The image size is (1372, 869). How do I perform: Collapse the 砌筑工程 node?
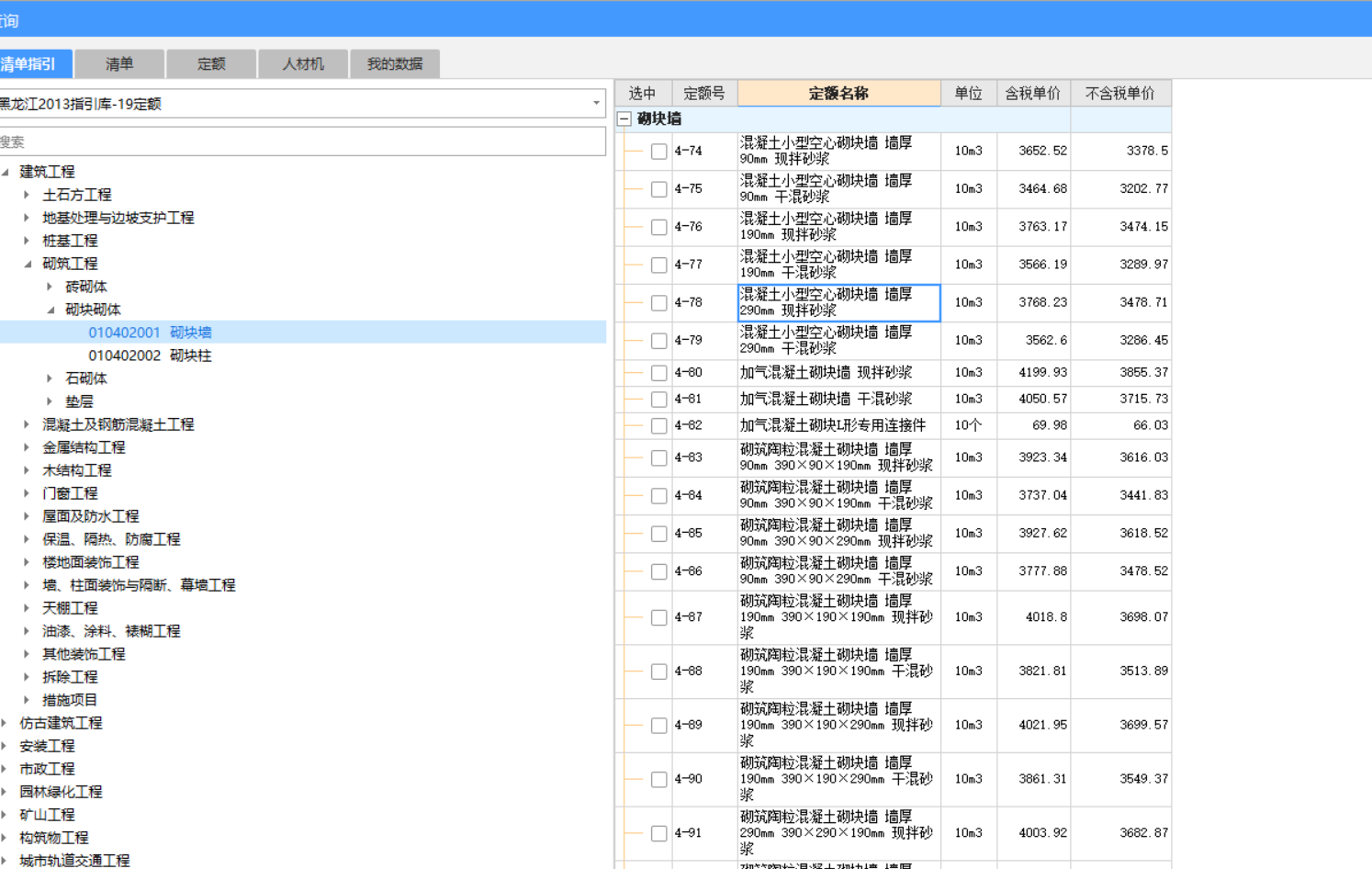(27, 264)
